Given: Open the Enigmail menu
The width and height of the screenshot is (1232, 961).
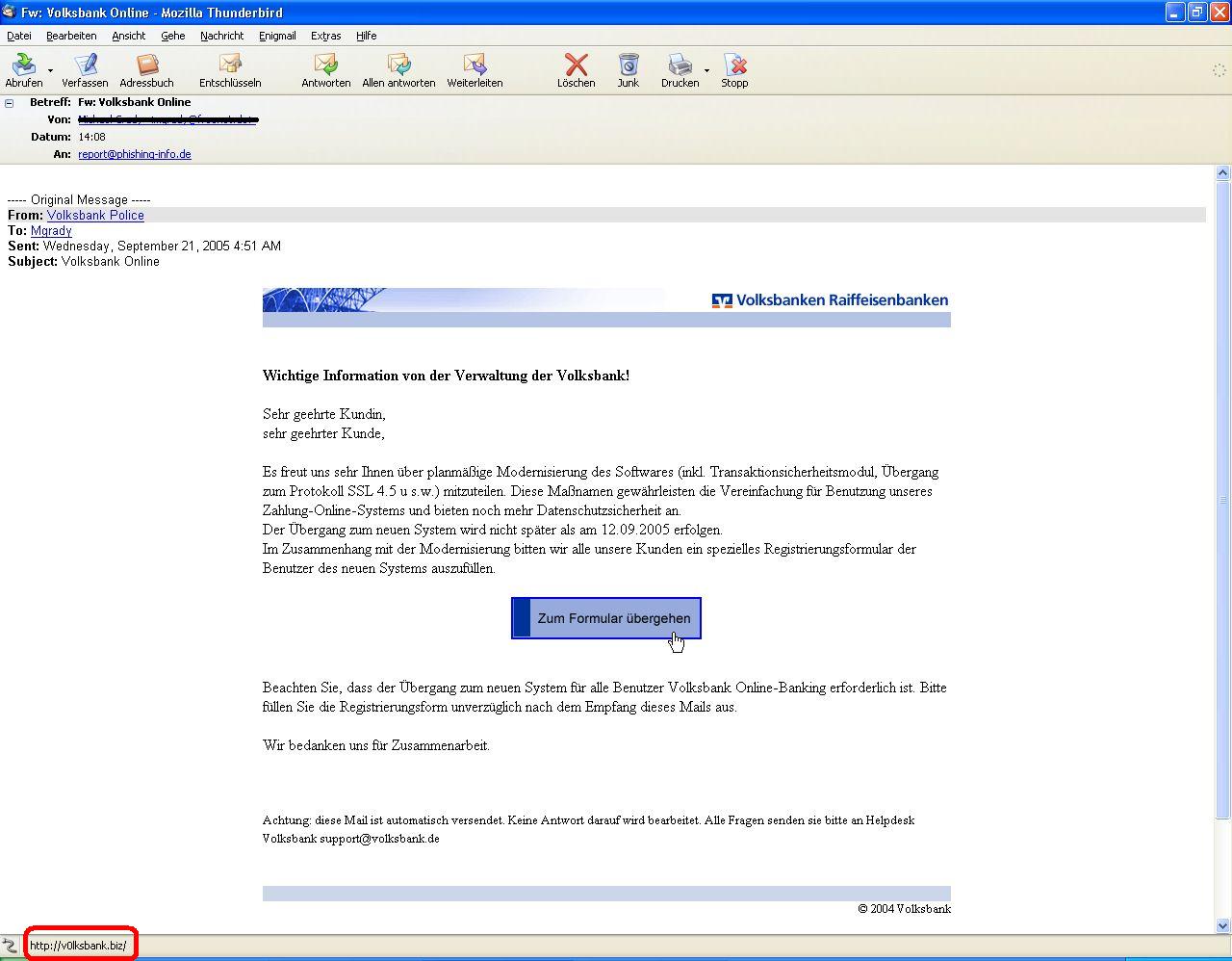Looking at the screenshot, I should (277, 36).
